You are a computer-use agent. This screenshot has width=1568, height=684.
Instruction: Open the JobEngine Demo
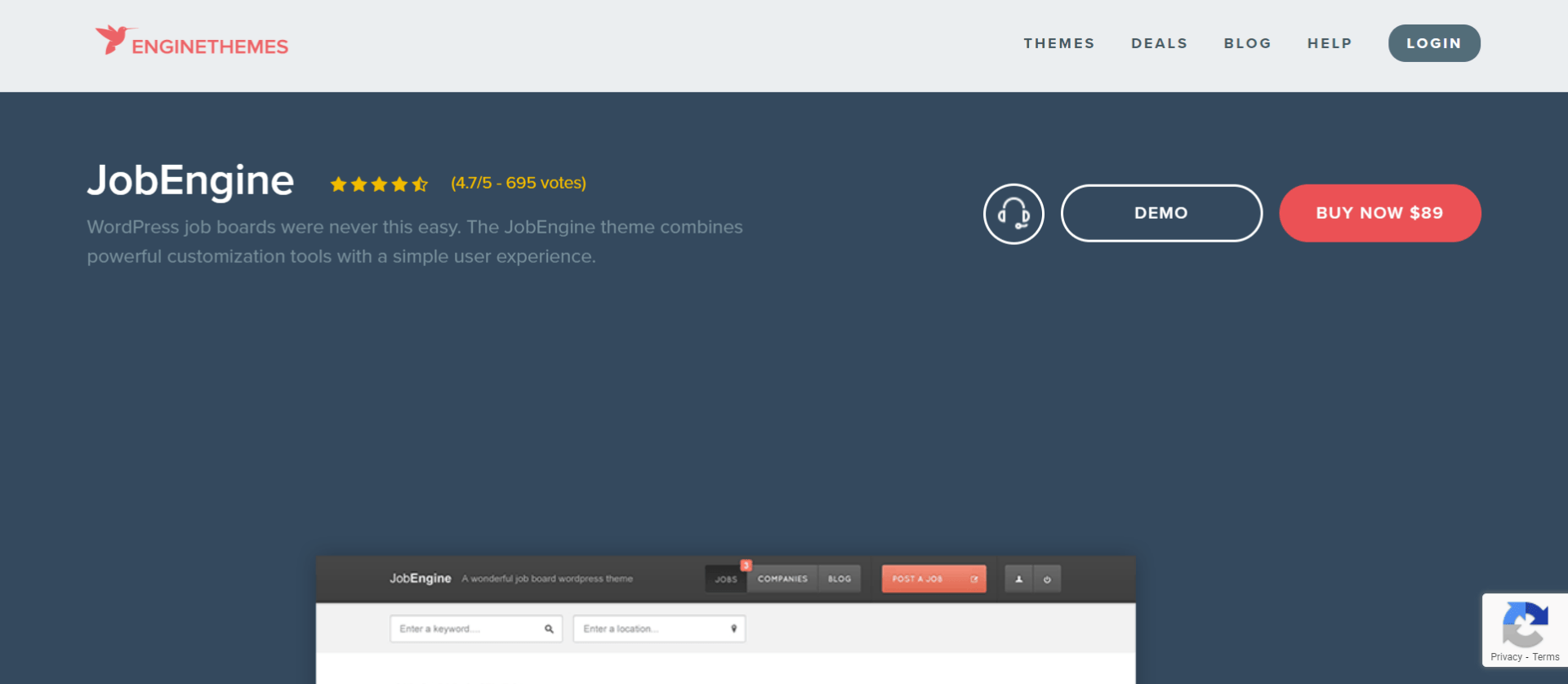tap(1161, 213)
